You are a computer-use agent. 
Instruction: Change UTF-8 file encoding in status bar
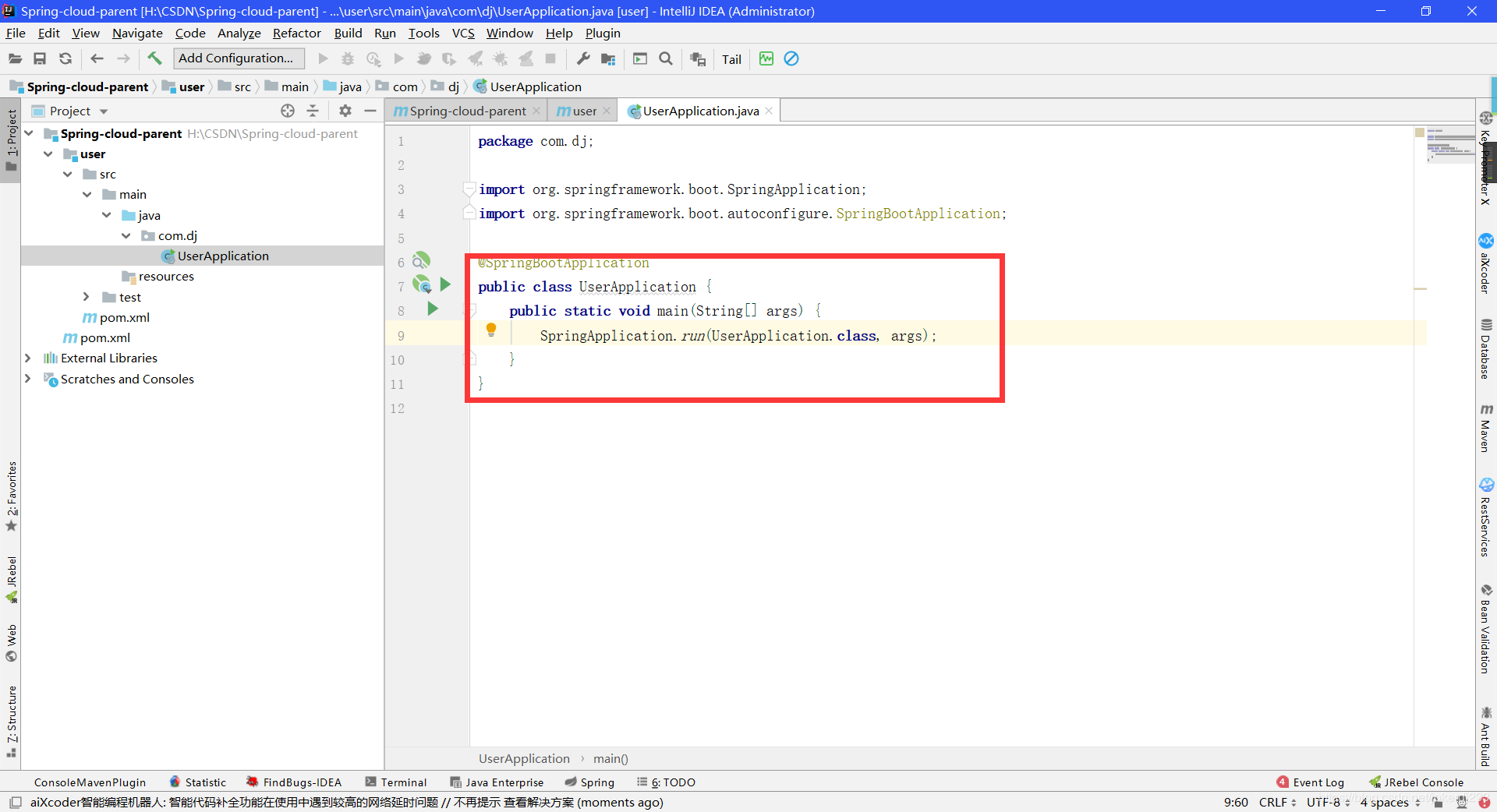tap(1329, 802)
